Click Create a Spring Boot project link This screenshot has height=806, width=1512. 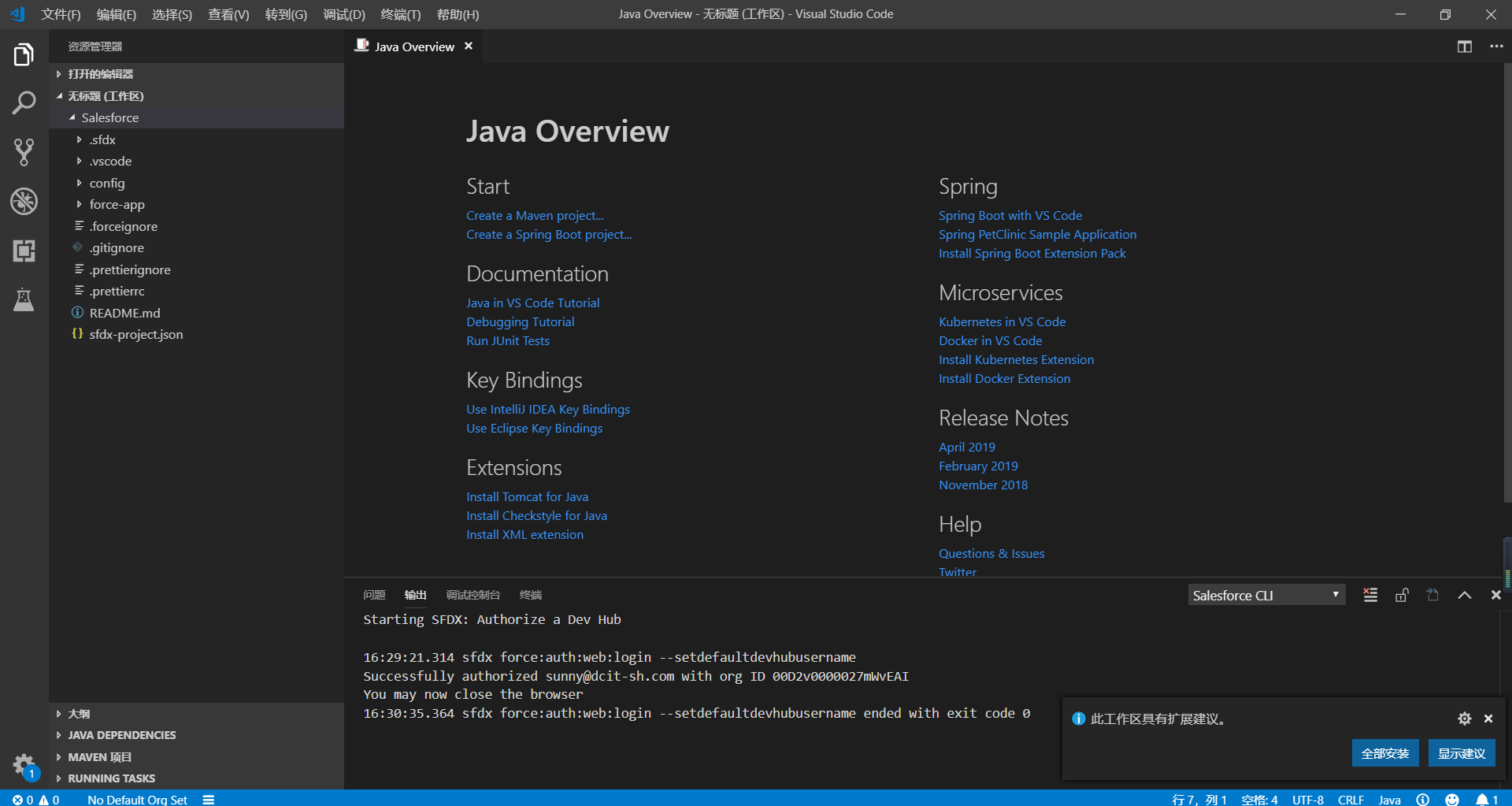point(549,235)
